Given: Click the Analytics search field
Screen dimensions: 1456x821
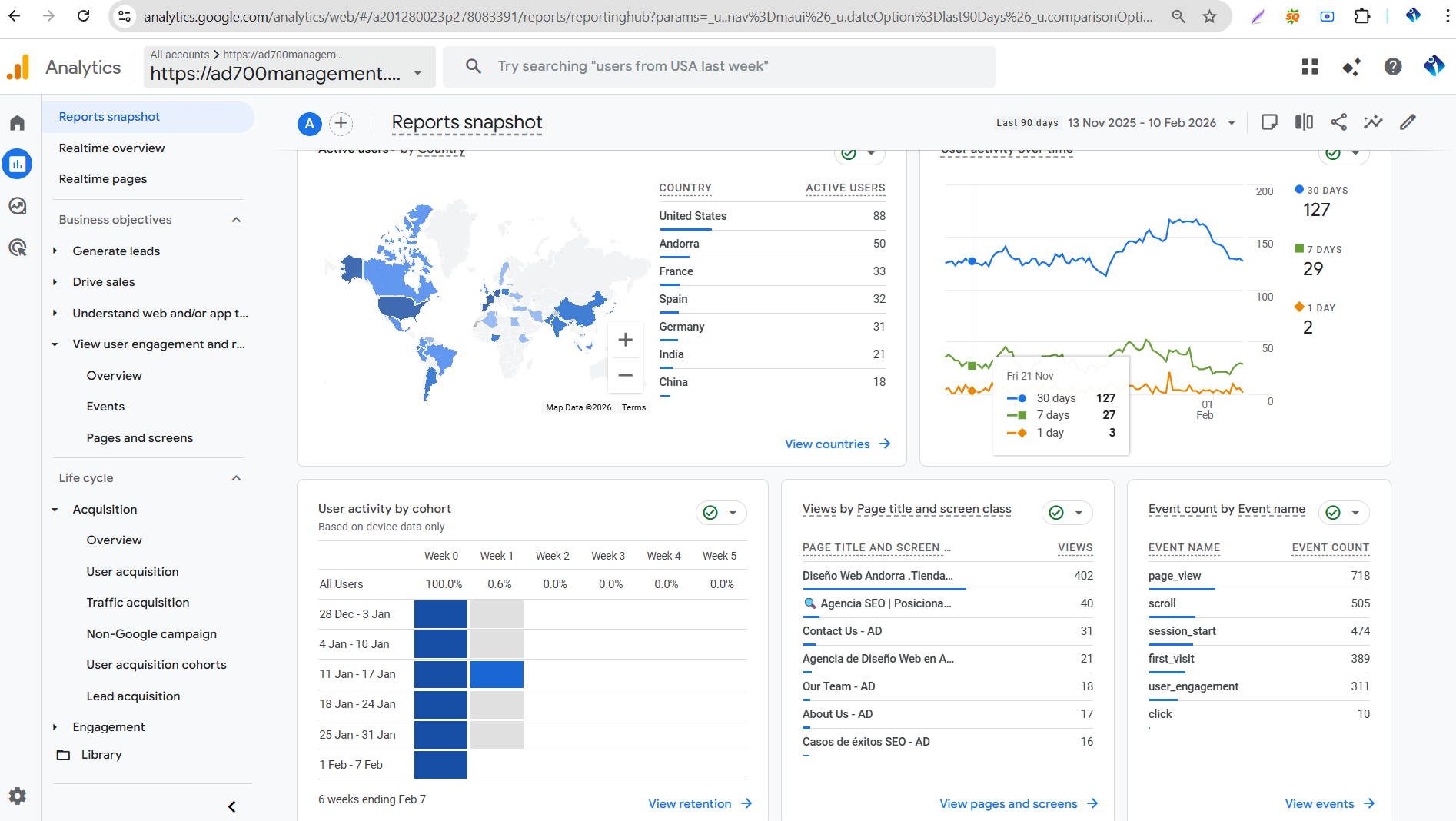Looking at the screenshot, I should (x=719, y=67).
